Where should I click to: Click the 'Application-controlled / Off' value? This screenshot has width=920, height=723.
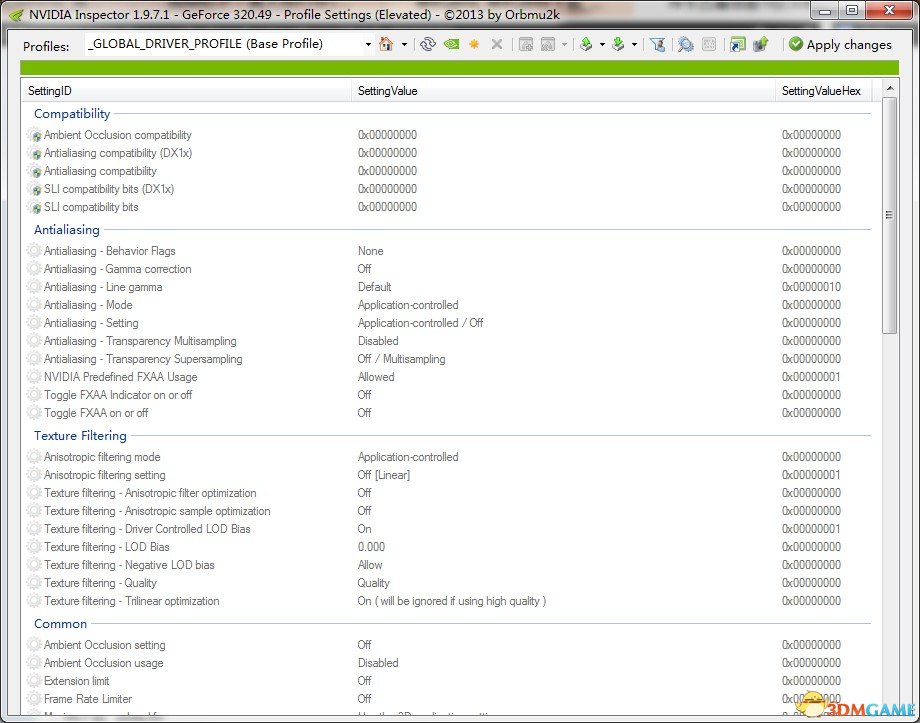tap(420, 323)
